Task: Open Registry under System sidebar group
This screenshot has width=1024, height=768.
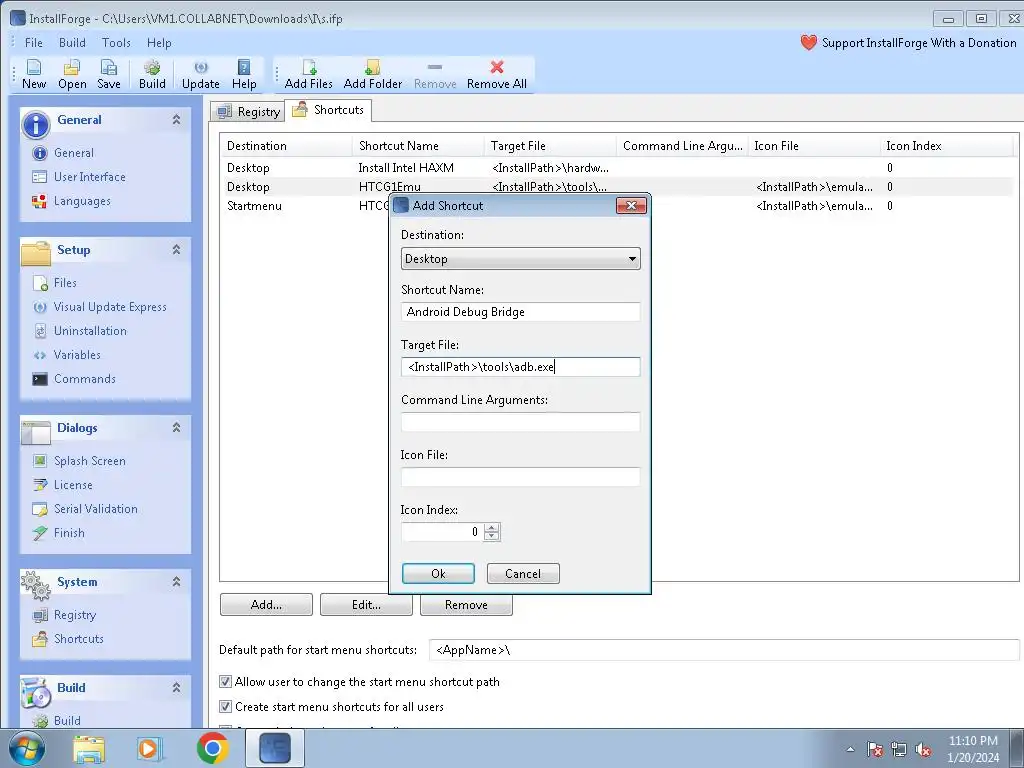Action: pyautogui.click(x=74, y=615)
